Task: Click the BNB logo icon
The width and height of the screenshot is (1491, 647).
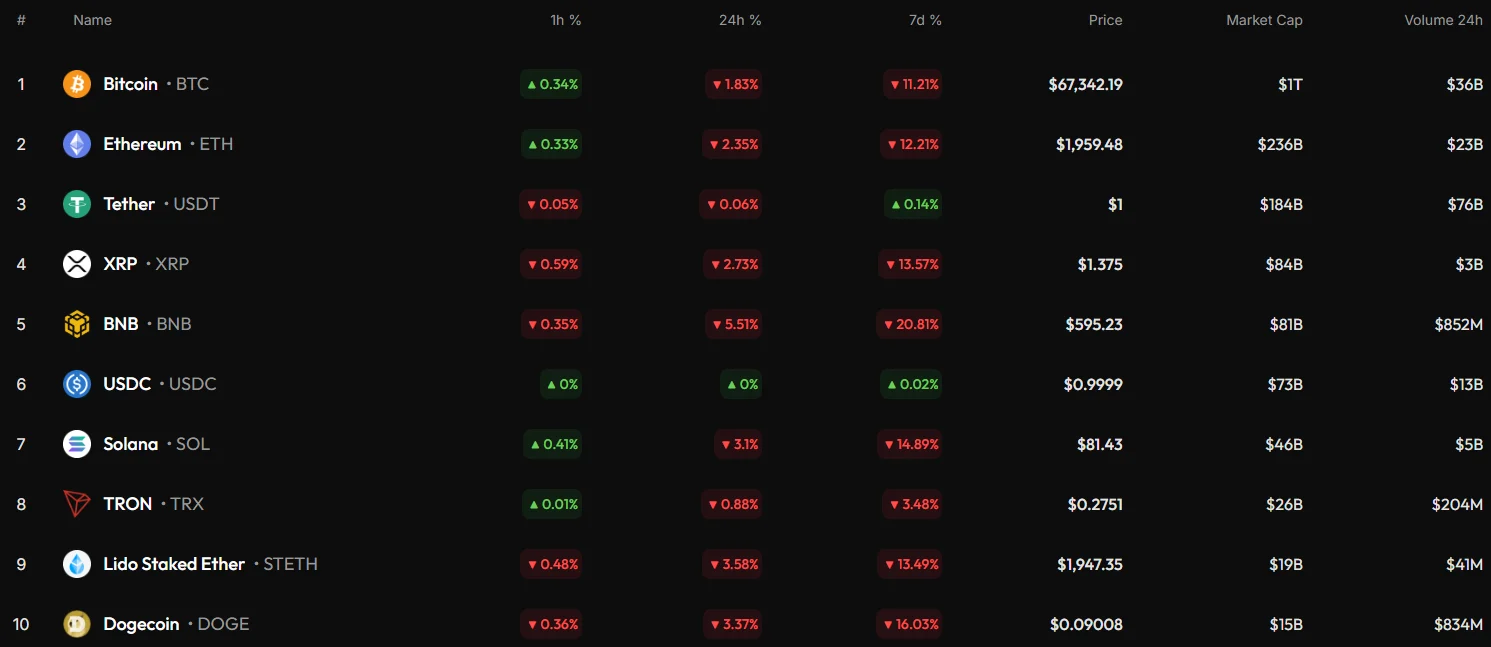Action: click(x=77, y=324)
